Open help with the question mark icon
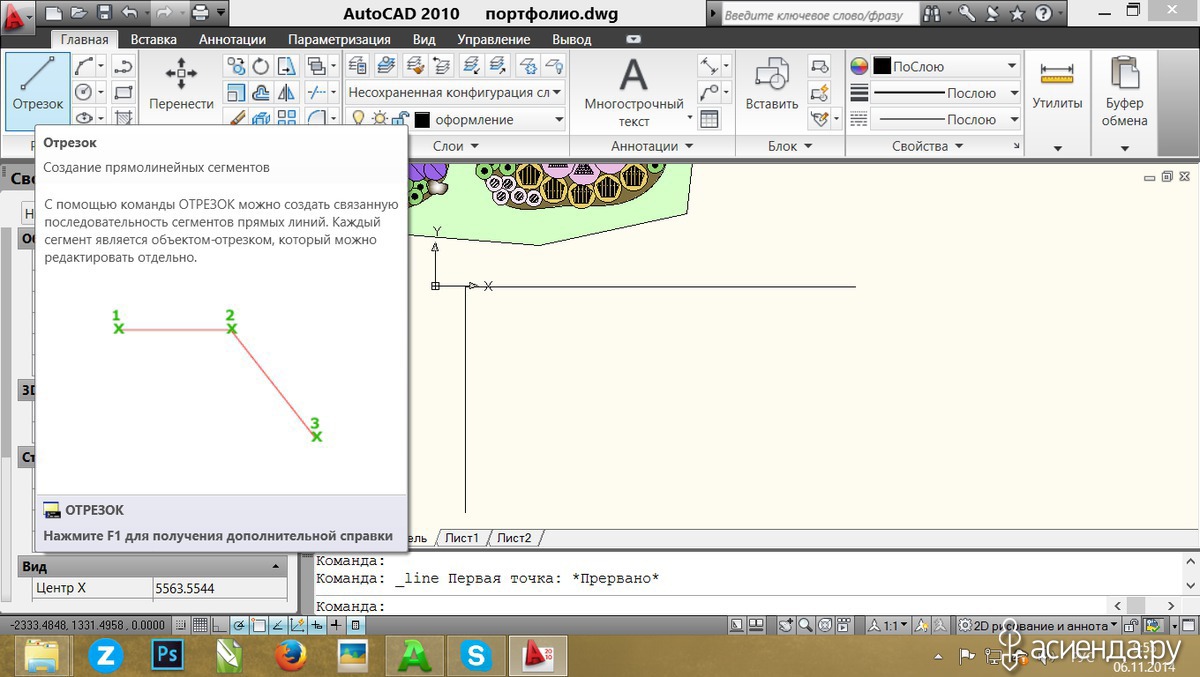The height and width of the screenshot is (677, 1200). click(x=1043, y=14)
